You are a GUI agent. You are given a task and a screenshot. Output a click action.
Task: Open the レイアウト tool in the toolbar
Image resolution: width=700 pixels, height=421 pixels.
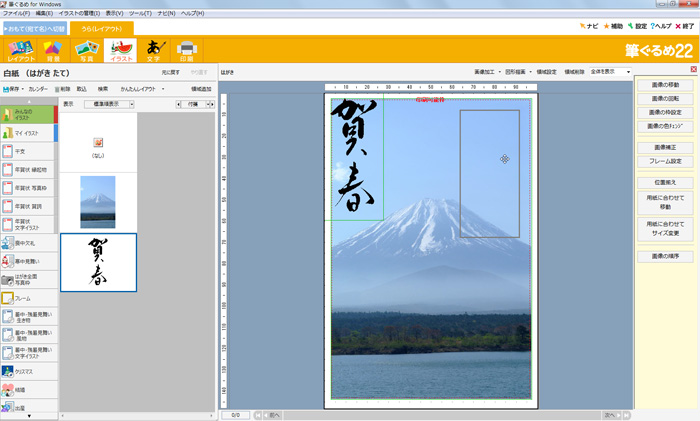tap(20, 49)
